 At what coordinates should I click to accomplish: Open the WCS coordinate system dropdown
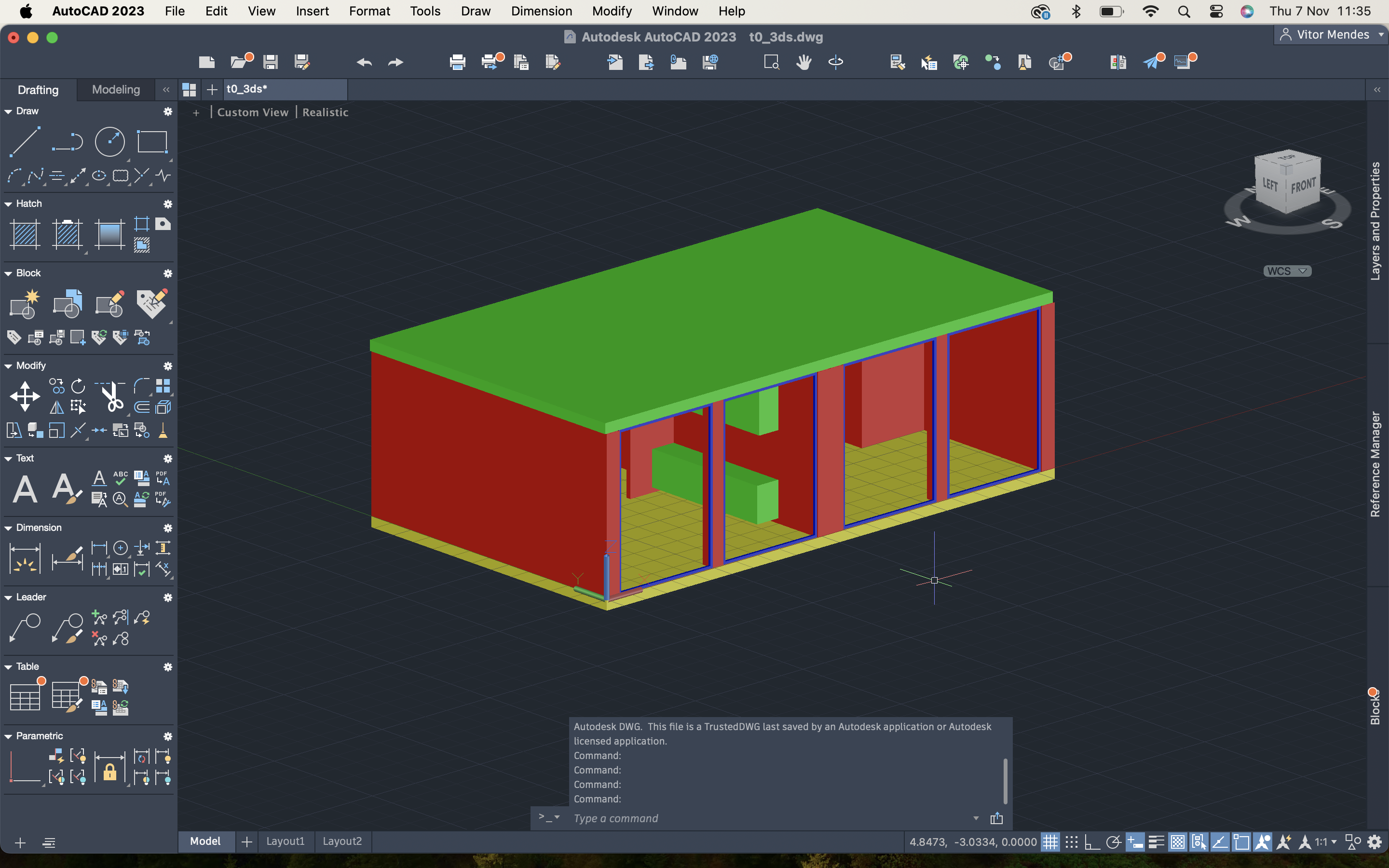[1287, 271]
